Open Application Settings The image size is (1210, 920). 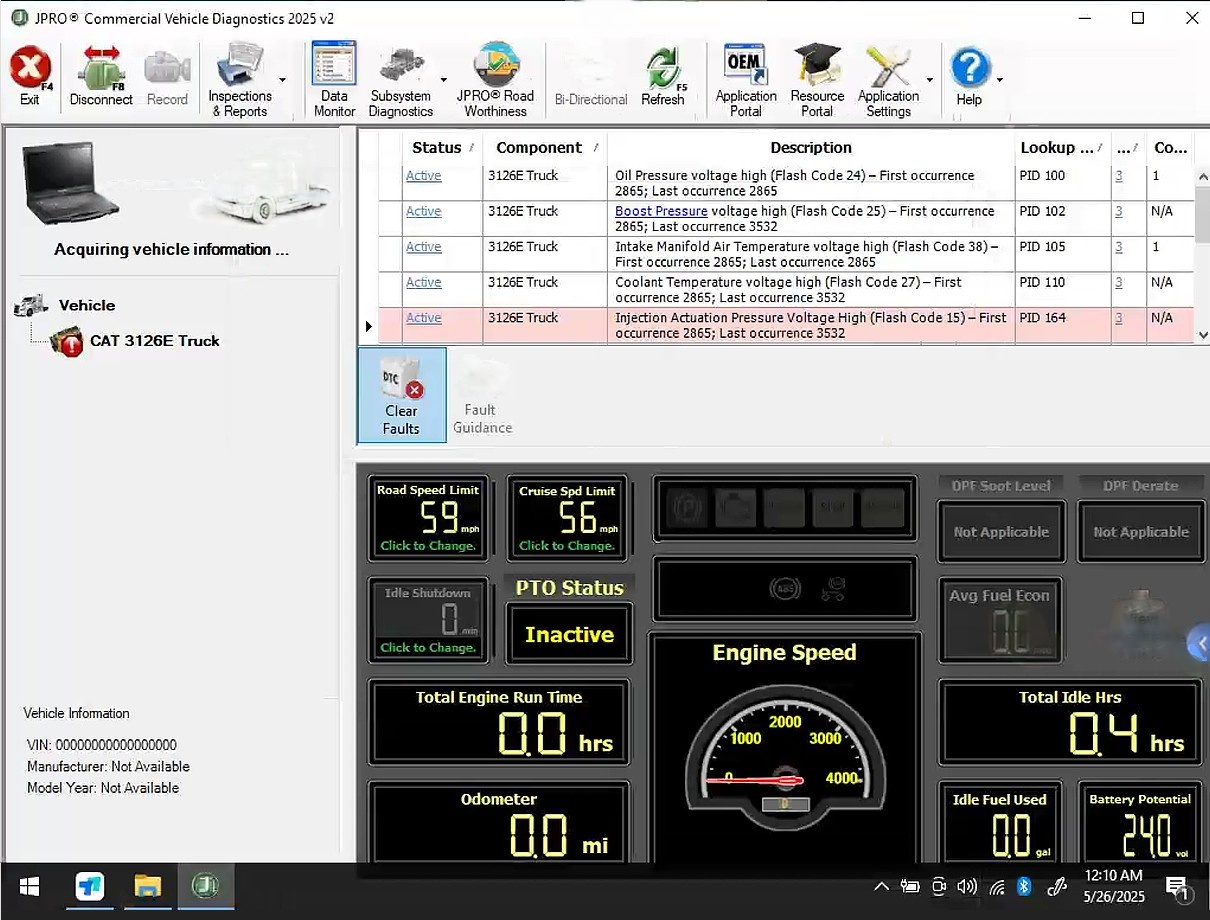888,80
